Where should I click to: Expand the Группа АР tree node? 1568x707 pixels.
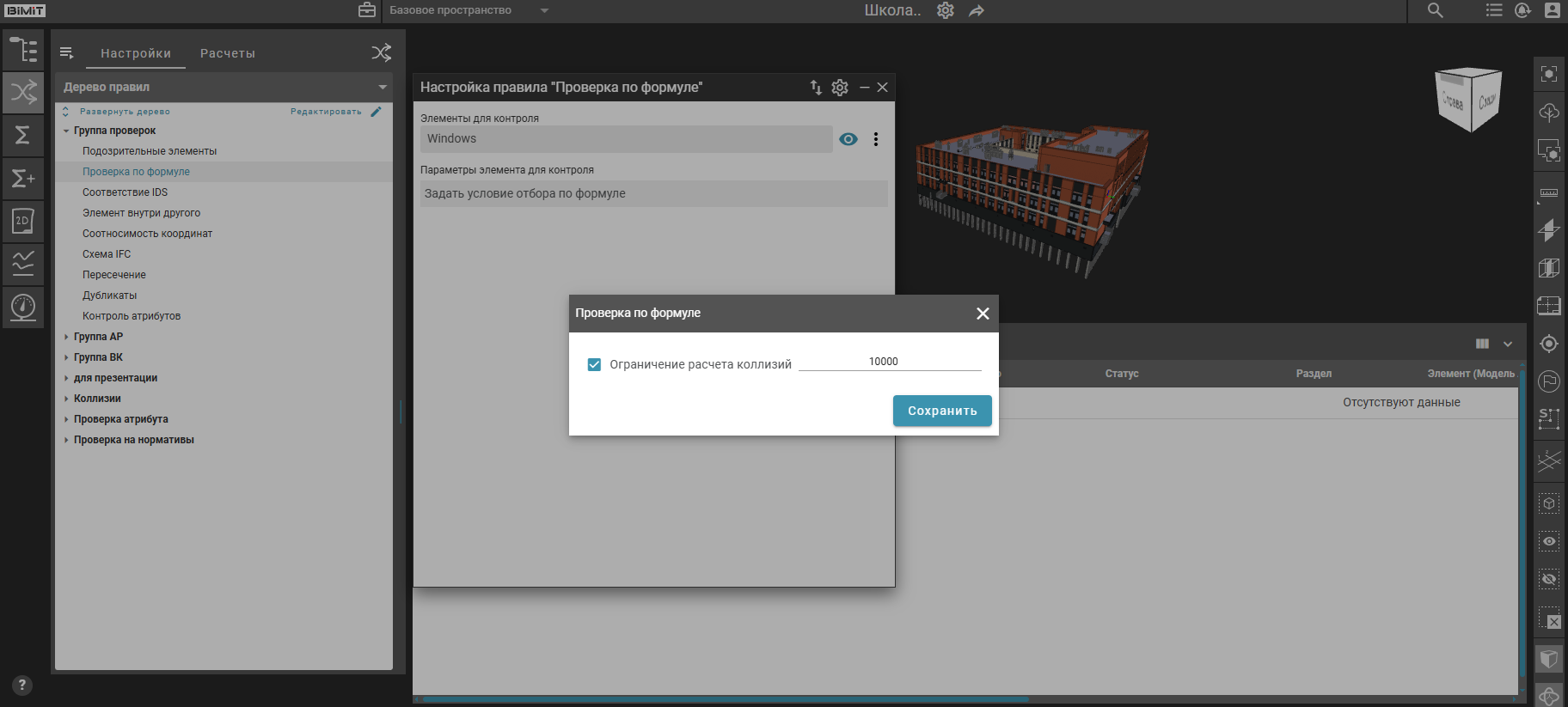tap(66, 337)
